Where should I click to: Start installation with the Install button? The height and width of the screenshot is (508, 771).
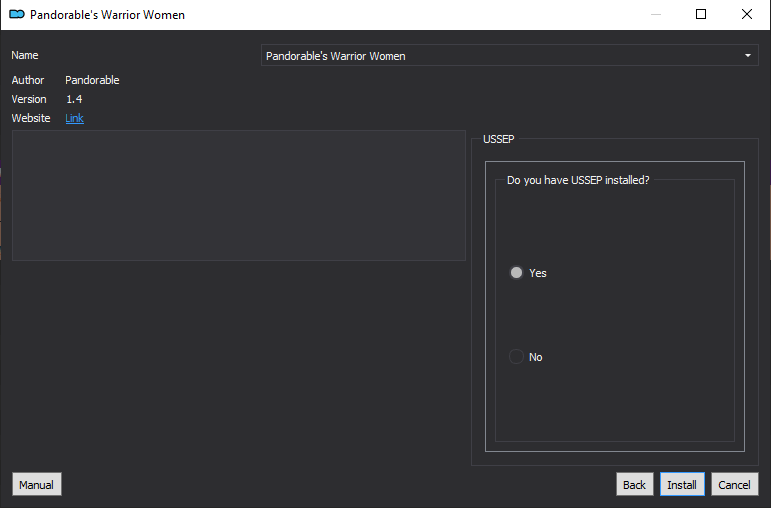click(682, 484)
